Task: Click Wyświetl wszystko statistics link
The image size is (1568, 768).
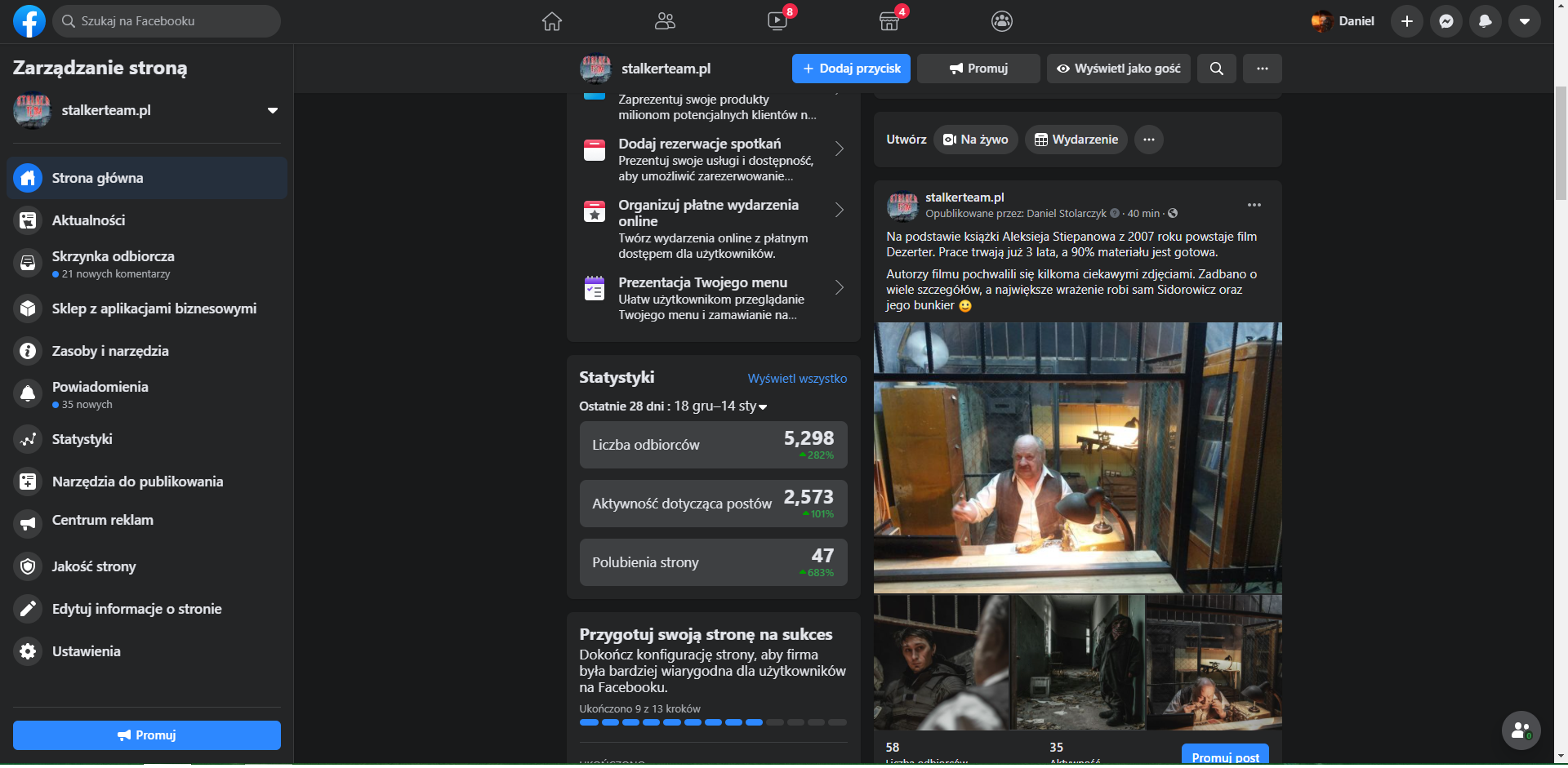Action: pos(797,379)
